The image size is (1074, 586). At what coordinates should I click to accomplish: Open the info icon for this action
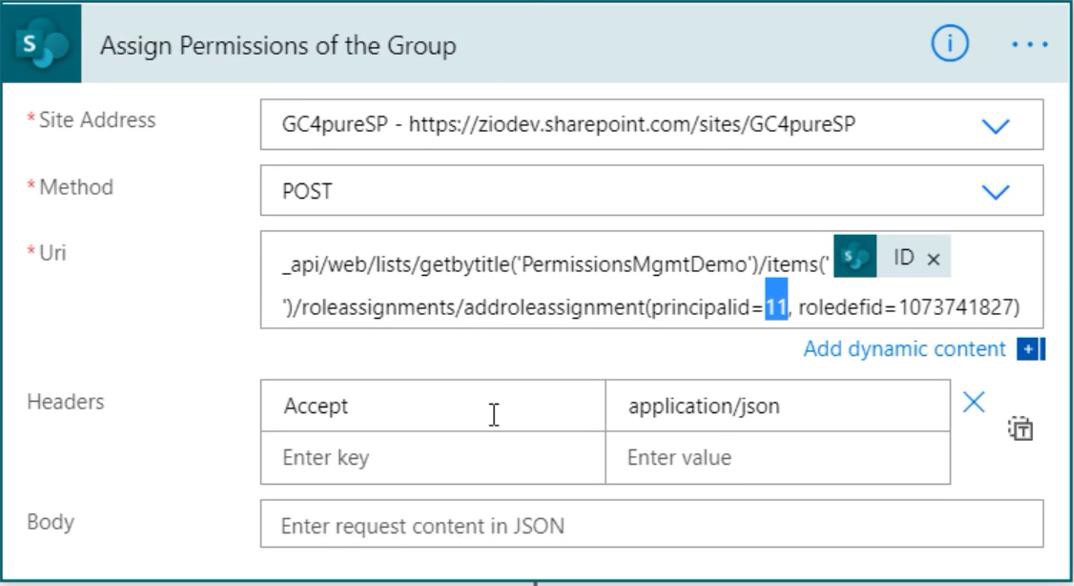point(949,44)
